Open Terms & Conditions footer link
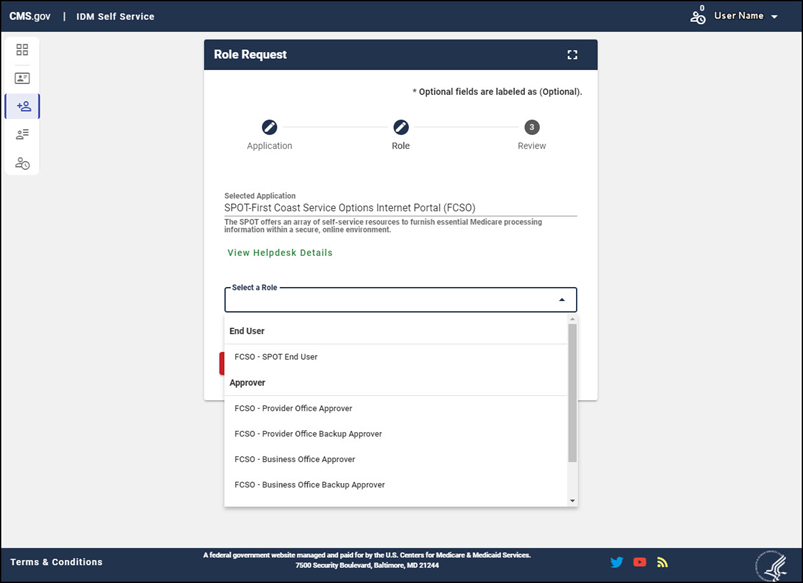 56,562
